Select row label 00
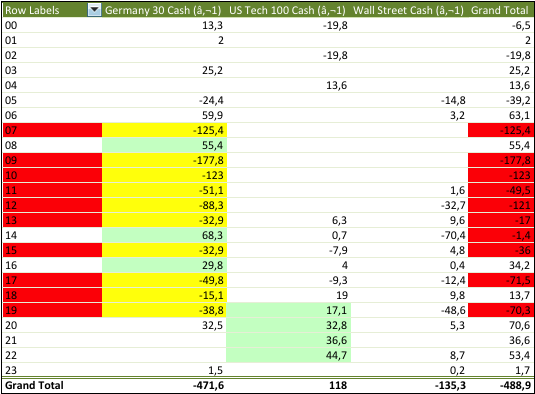The width and height of the screenshot is (535, 394). tap(53, 25)
